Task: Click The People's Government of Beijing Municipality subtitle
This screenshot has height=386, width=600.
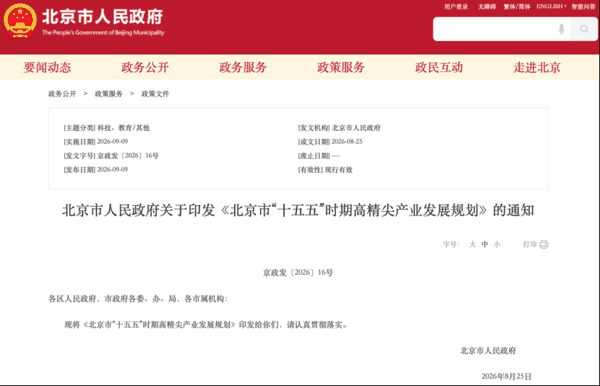Action: pos(103,33)
